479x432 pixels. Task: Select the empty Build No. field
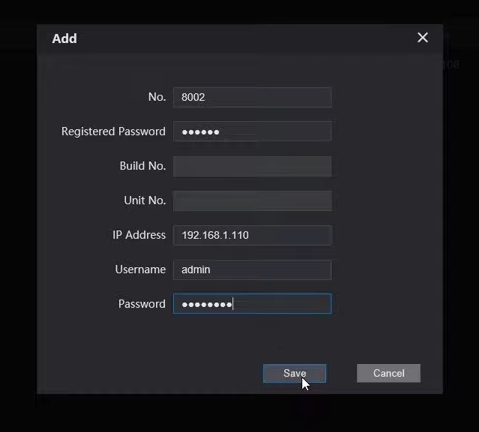pyautogui.click(x=252, y=166)
